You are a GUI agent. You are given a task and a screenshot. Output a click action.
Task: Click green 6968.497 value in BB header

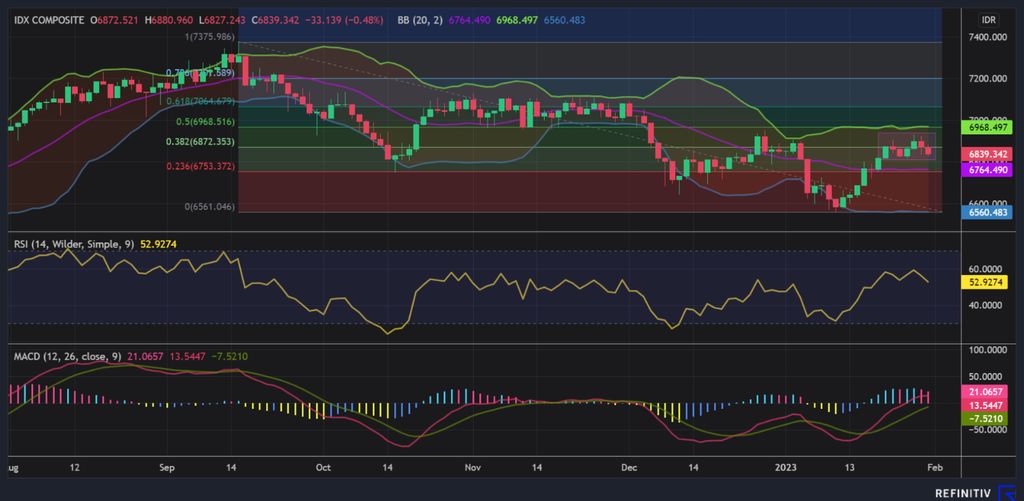click(x=517, y=20)
